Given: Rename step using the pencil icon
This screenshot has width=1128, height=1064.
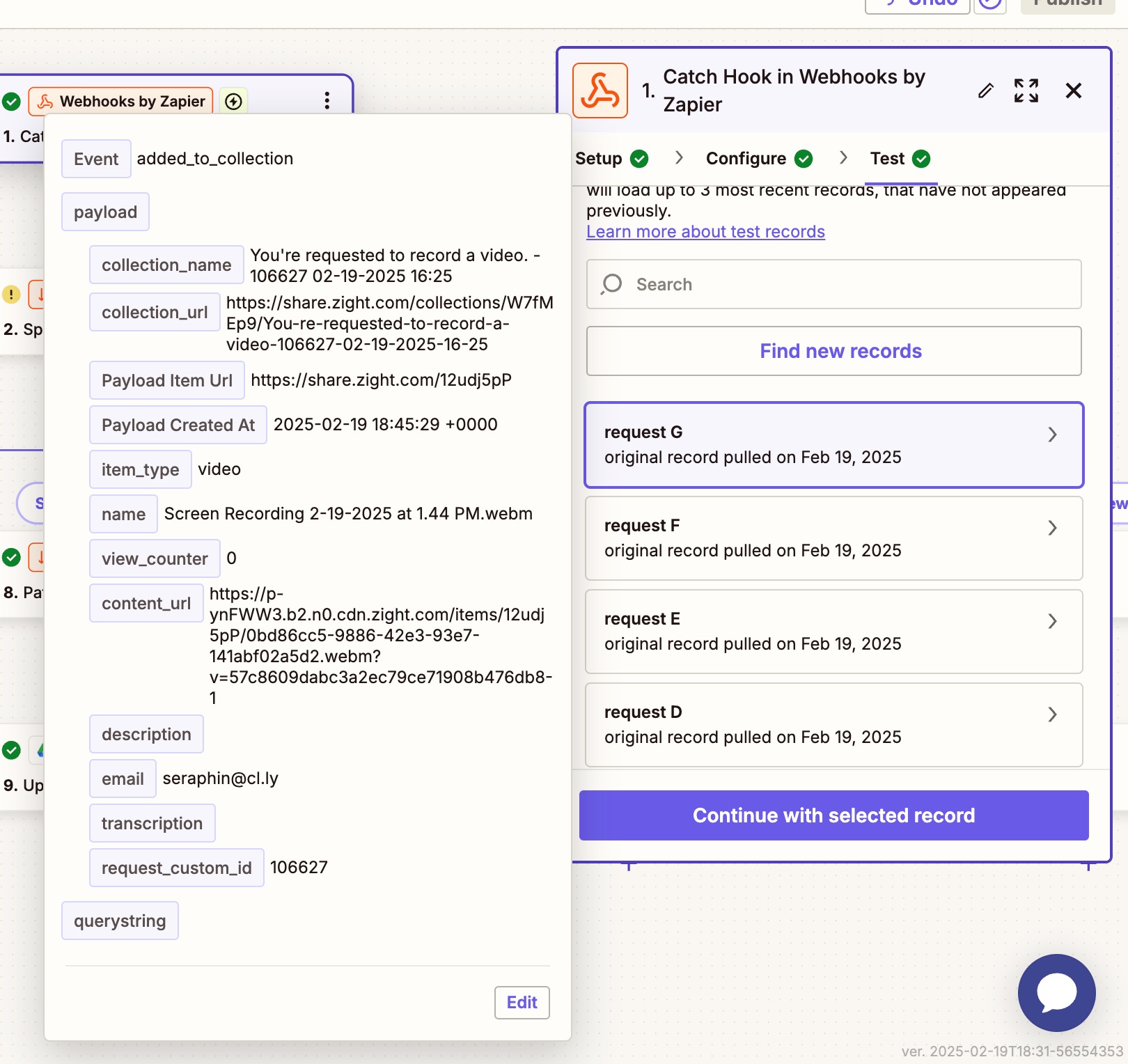Looking at the screenshot, I should 985,91.
